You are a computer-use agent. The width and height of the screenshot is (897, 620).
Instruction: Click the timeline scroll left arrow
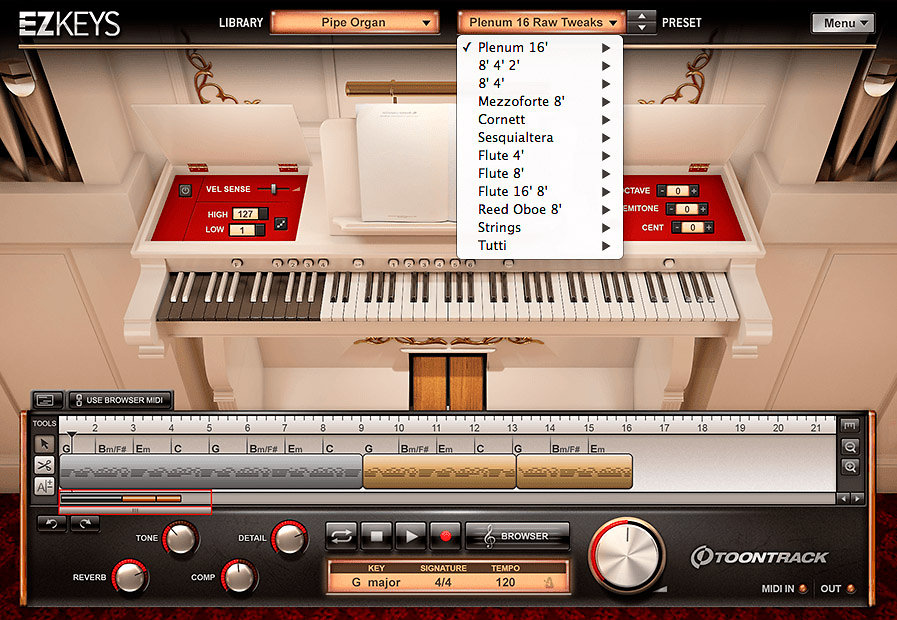pos(843,499)
